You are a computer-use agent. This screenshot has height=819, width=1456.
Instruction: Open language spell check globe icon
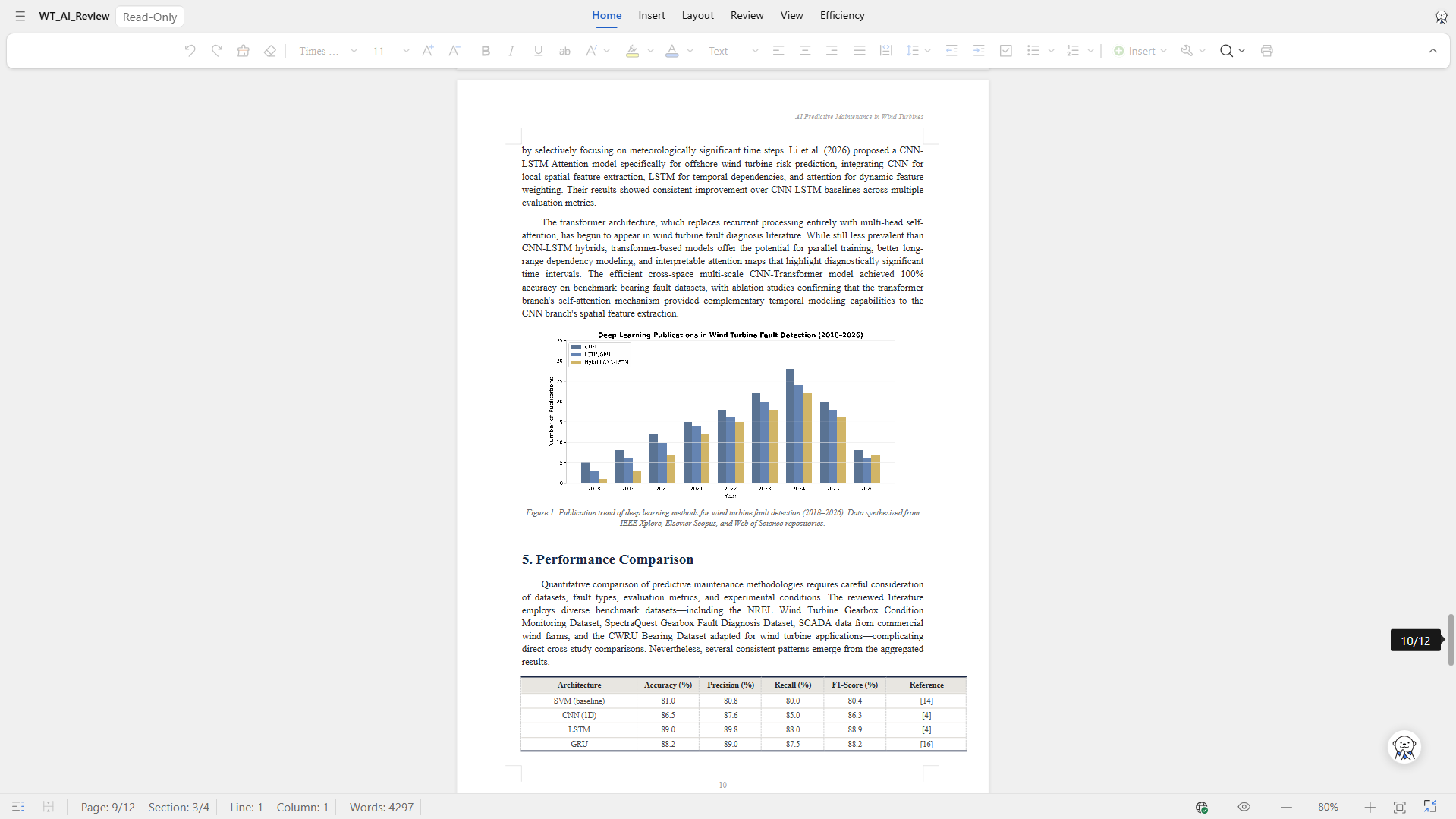[1202, 807]
